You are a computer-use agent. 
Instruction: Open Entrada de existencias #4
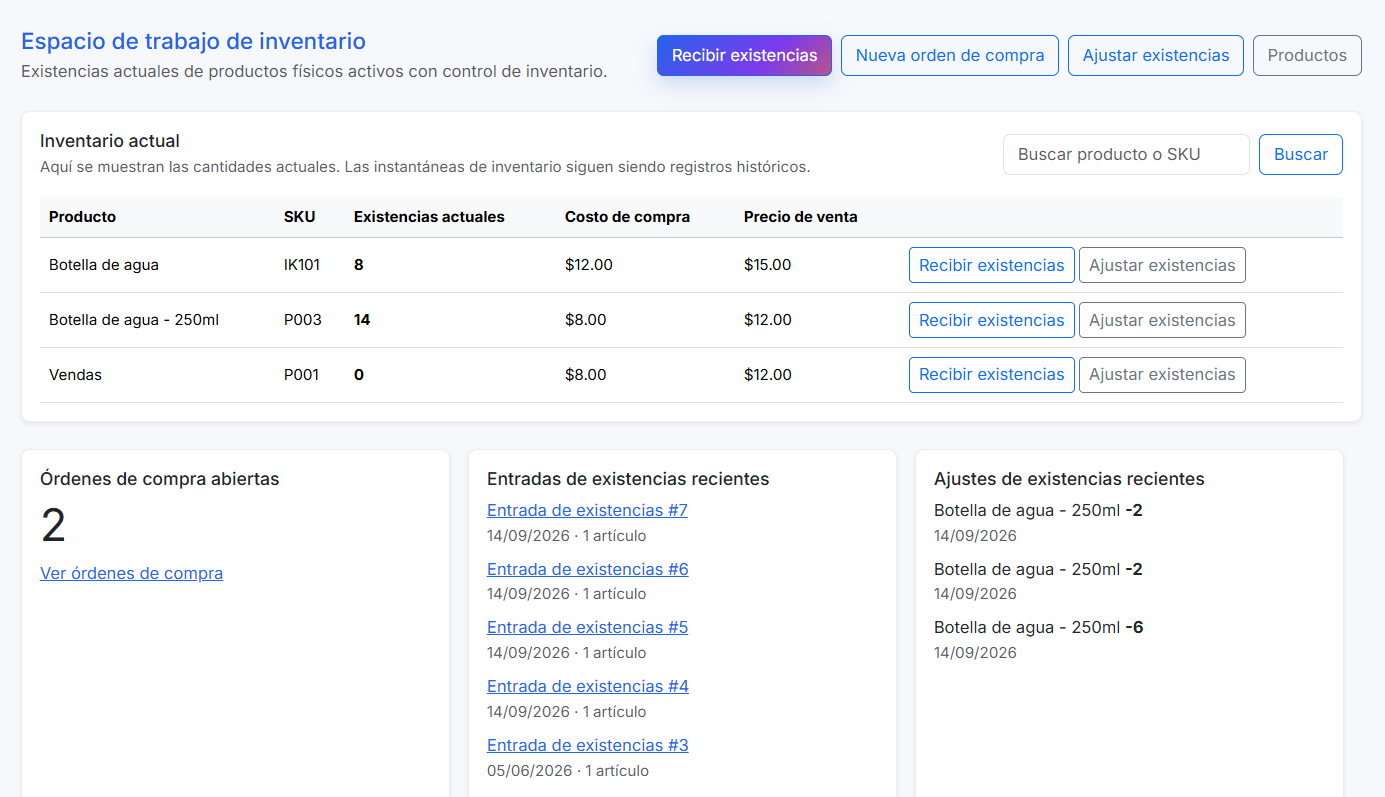[x=587, y=686]
